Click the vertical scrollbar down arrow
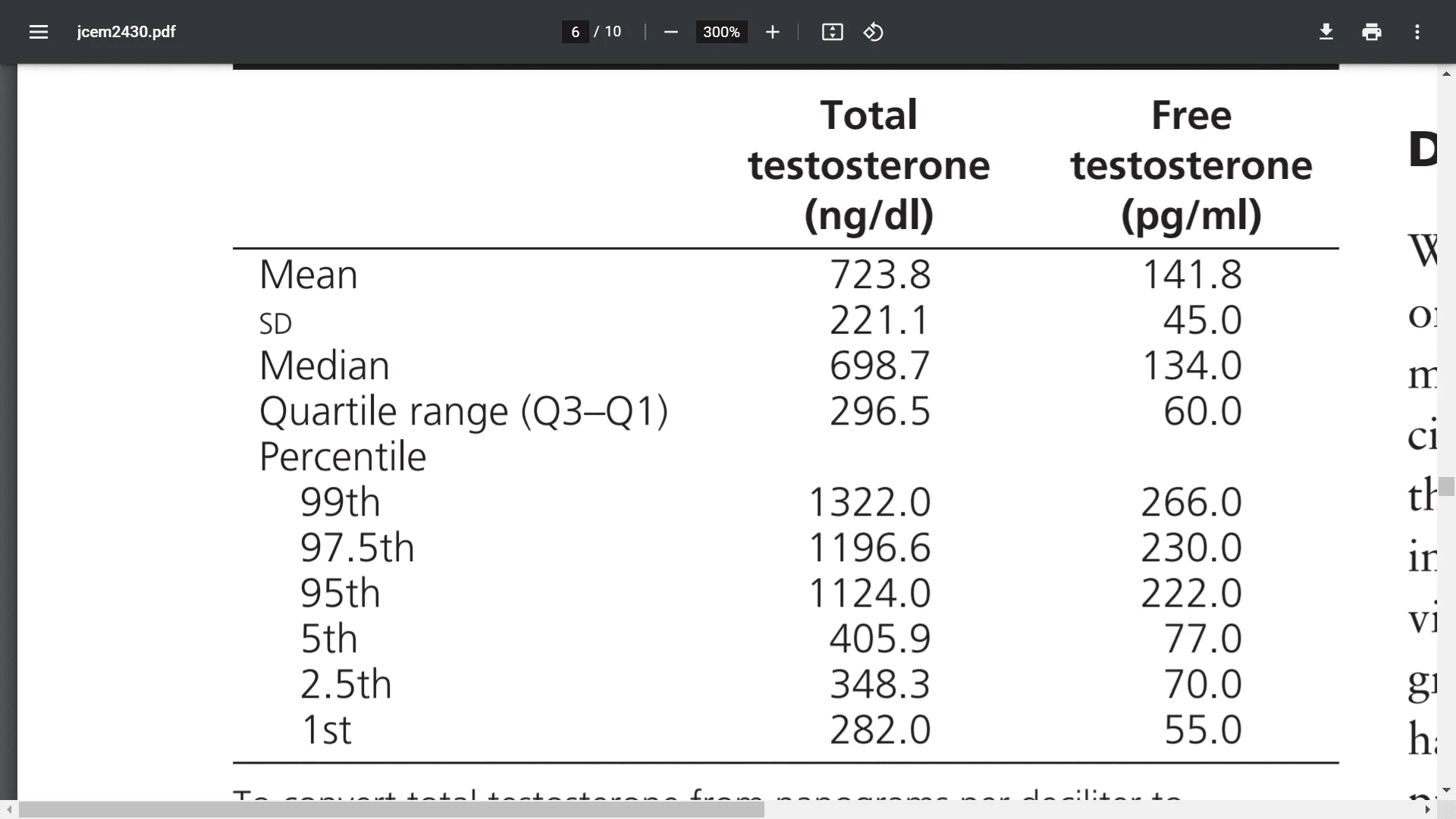 [1446, 790]
